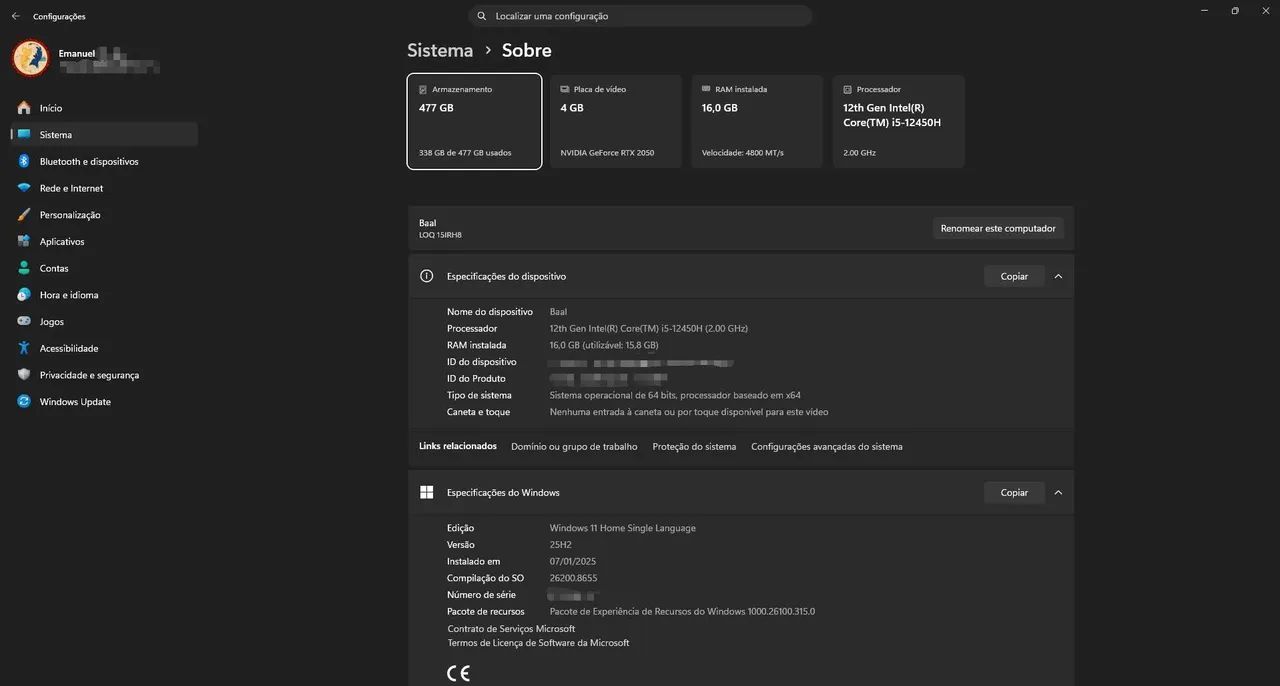Open Contrato de Serviços Microsoft link
Image resolution: width=1280 pixels, height=686 pixels.
pos(511,629)
